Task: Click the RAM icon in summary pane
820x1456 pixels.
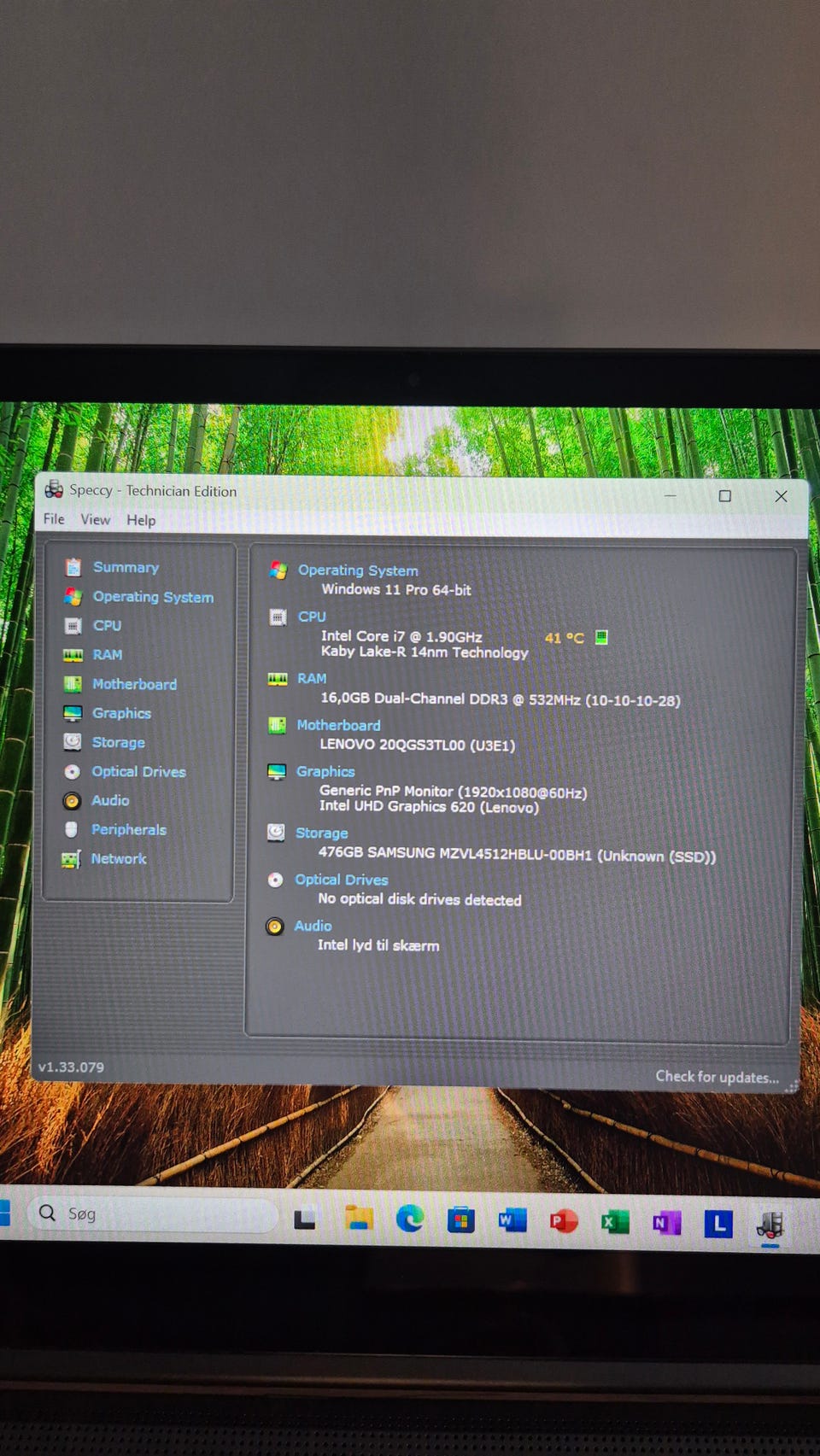Action: pyautogui.click(x=278, y=679)
